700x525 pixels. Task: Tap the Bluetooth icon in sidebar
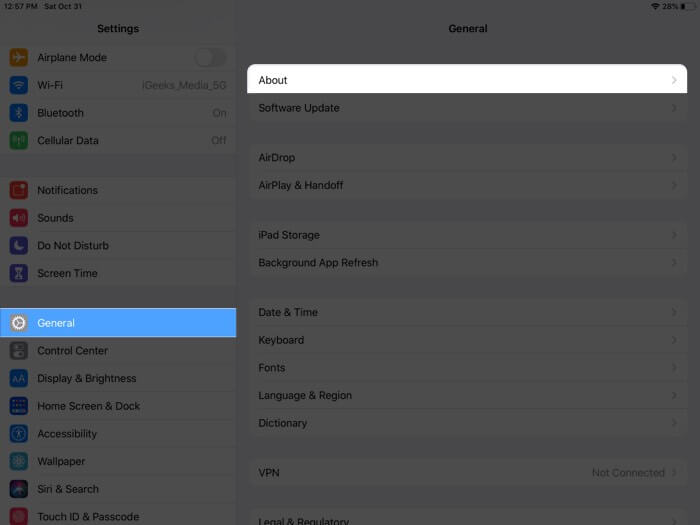(x=19, y=113)
